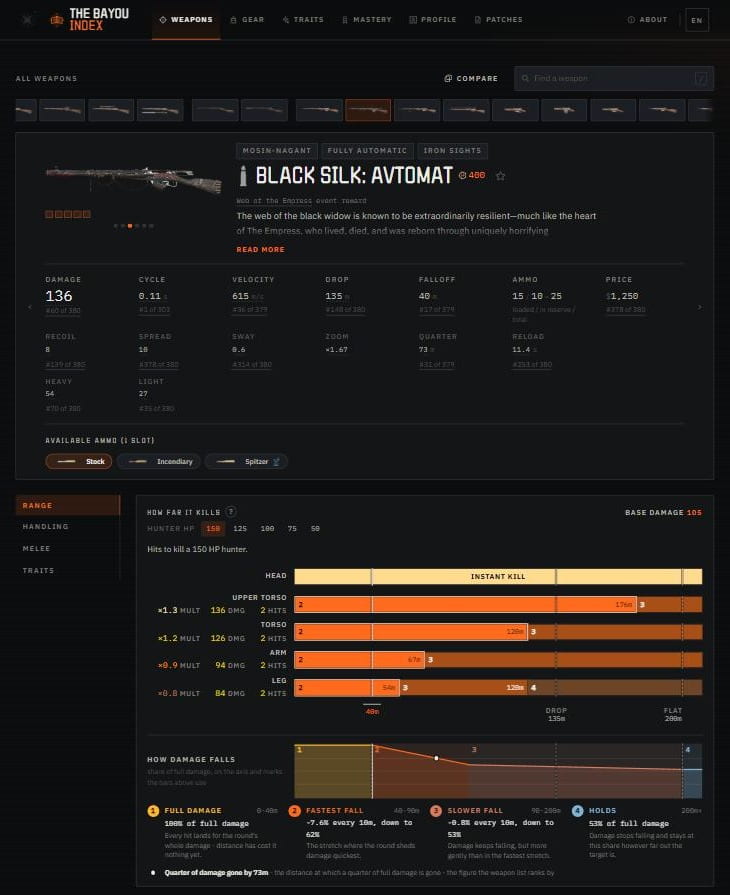Add Black Silk: Avtomat to favorites with the star
This screenshot has height=895, width=730.
click(501, 176)
